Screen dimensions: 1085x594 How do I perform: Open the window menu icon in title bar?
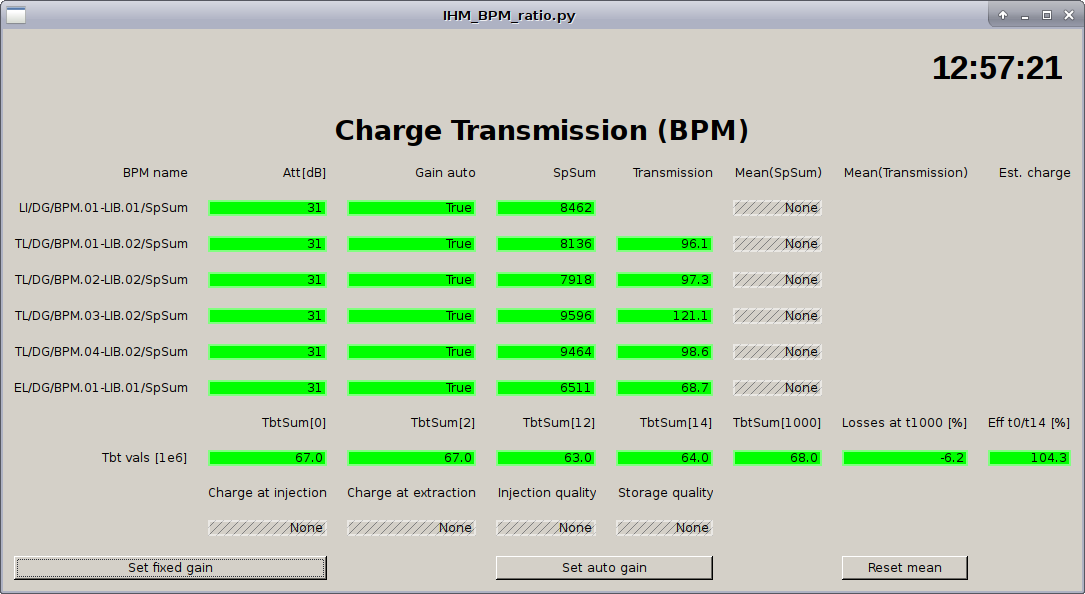(16, 15)
